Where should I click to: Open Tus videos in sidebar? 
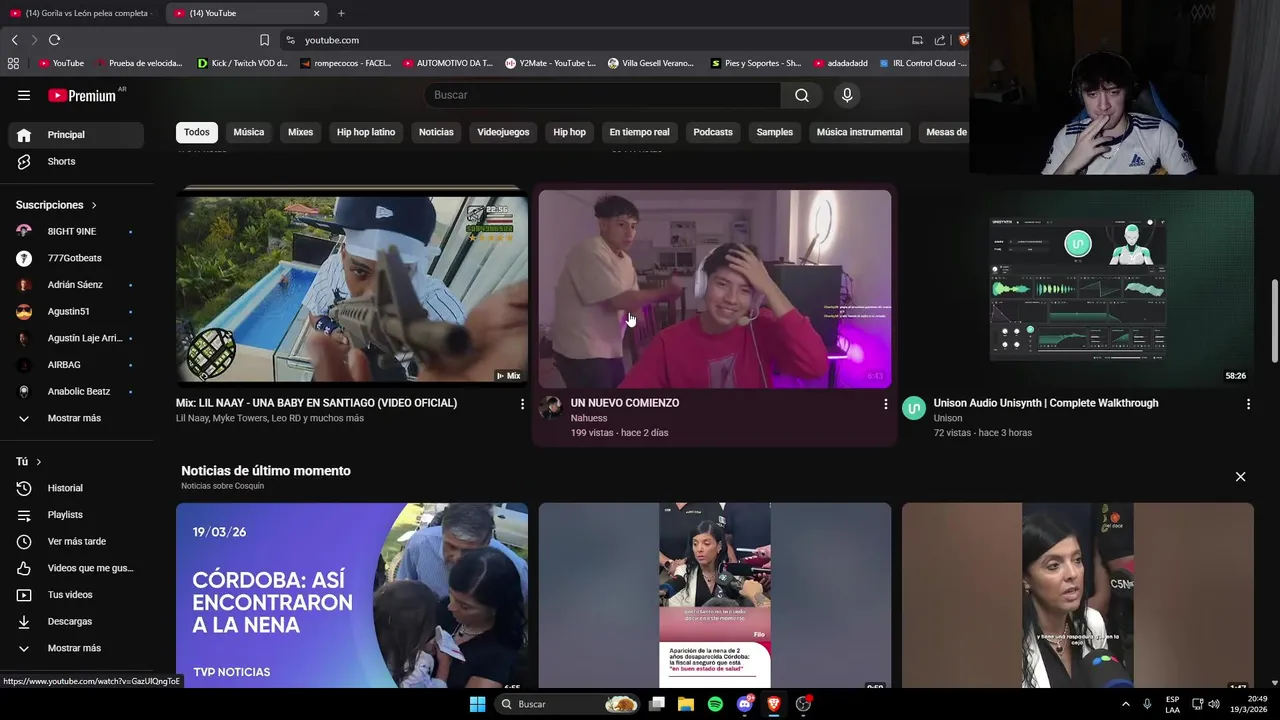pyautogui.click(x=76, y=595)
